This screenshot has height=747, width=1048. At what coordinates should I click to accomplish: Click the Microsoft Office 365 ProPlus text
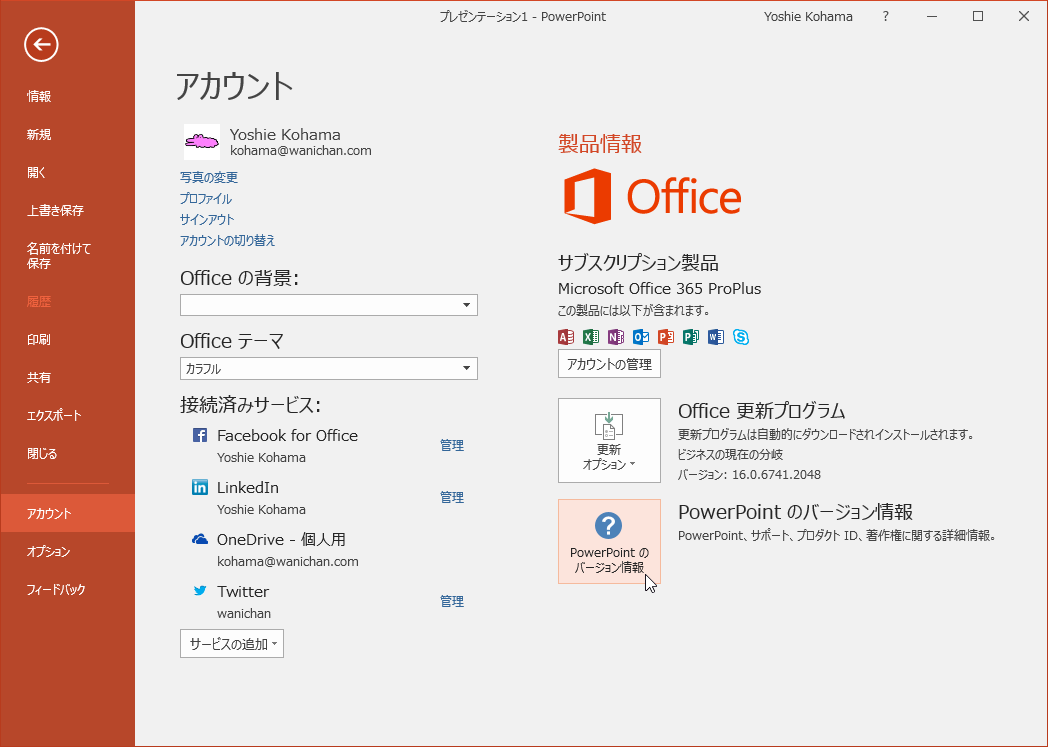point(660,289)
